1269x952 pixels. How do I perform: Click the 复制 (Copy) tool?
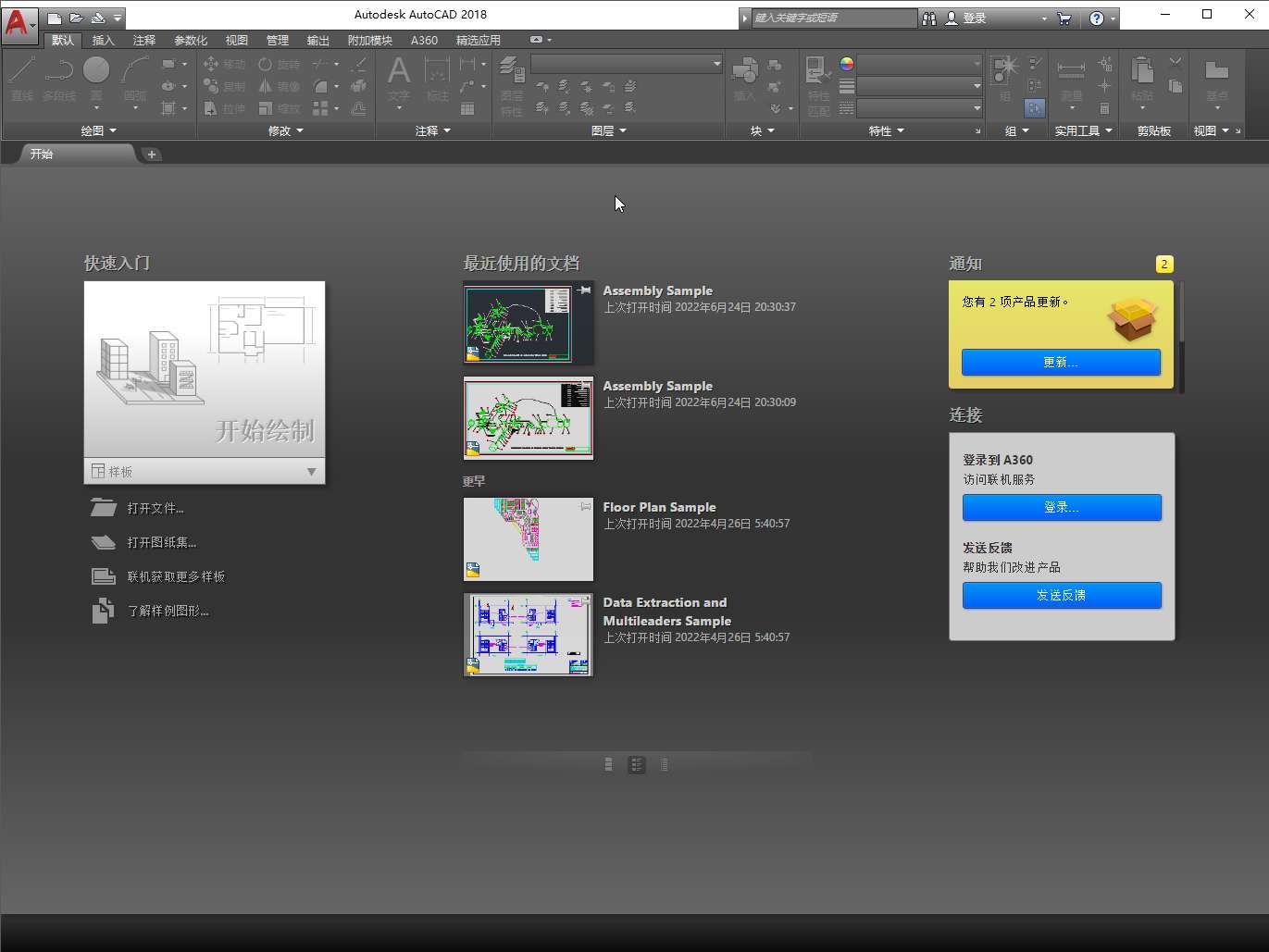coord(224,86)
